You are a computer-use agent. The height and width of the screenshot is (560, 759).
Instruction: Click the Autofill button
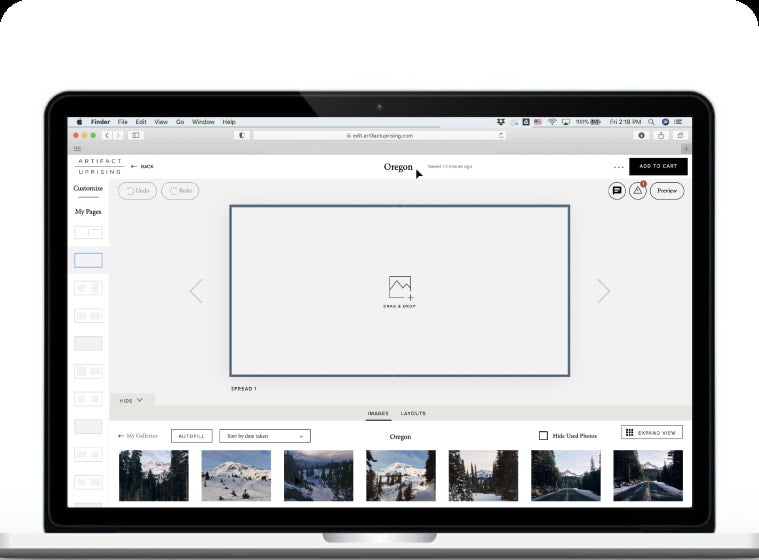pyautogui.click(x=192, y=436)
